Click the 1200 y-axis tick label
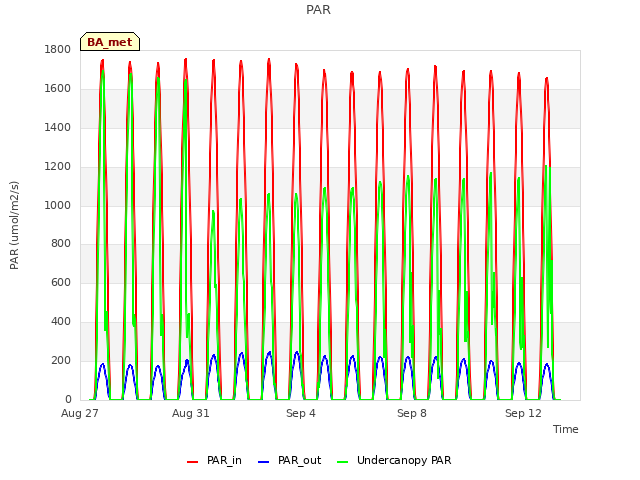640x480 pixels. pyautogui.click(x=58, y=166)
